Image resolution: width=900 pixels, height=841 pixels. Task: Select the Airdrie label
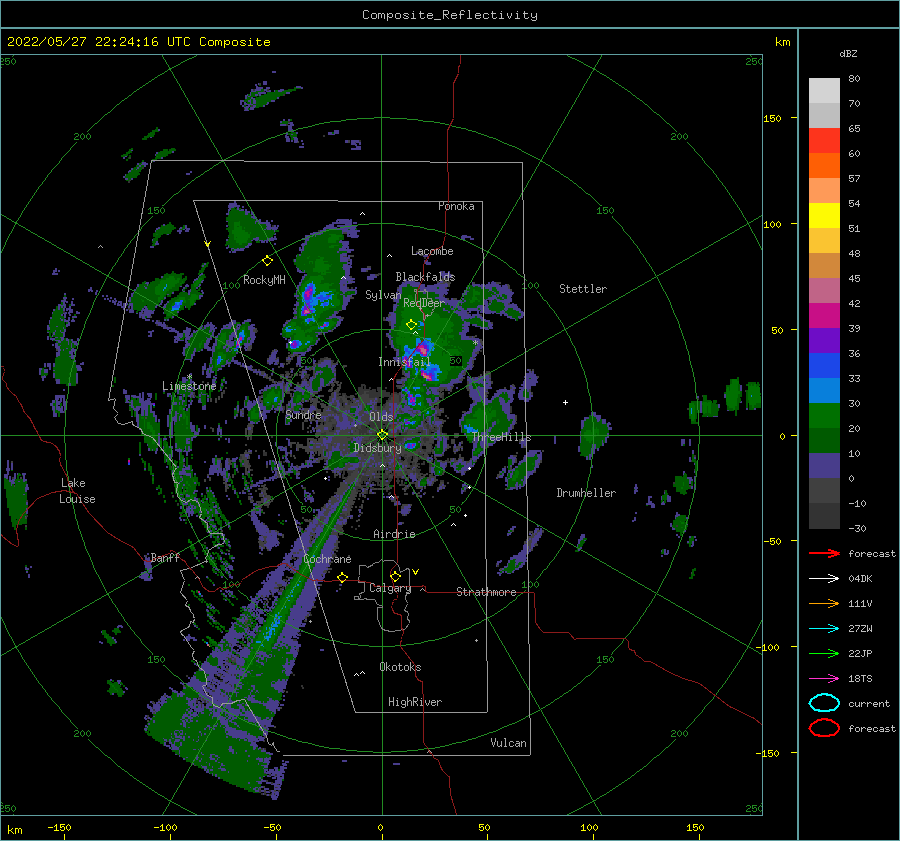tap(394, 534)
